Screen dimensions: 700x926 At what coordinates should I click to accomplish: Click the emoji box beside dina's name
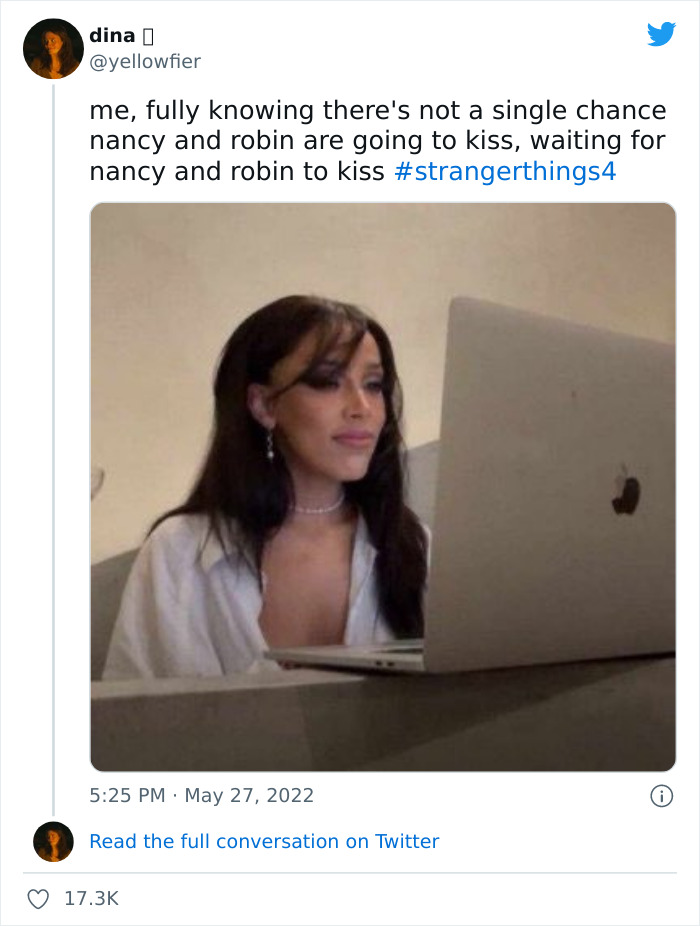click(148, 37)
